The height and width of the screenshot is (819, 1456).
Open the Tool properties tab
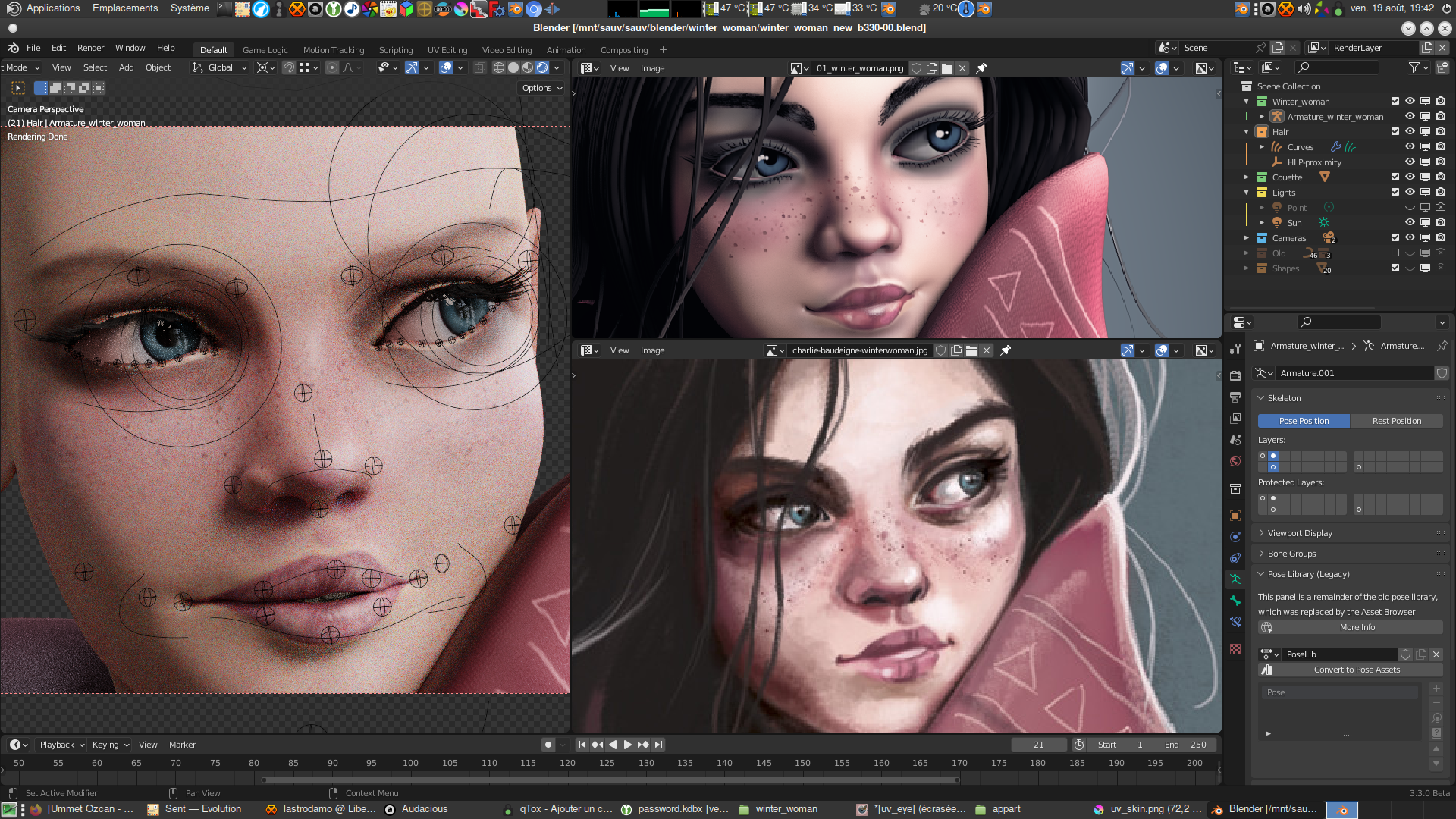point(1235,349)
